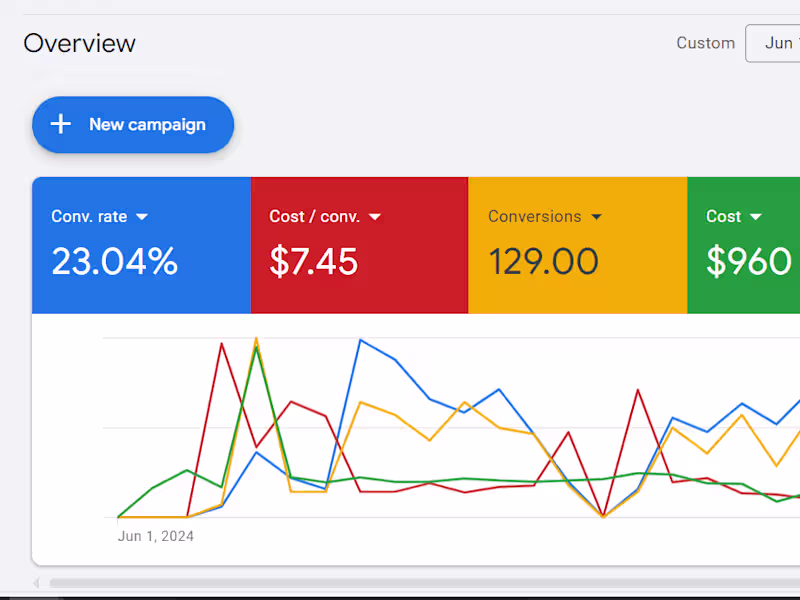Select the 129.00 conversions value
This screenshot has width=800, height=600.
click(543, 261)
